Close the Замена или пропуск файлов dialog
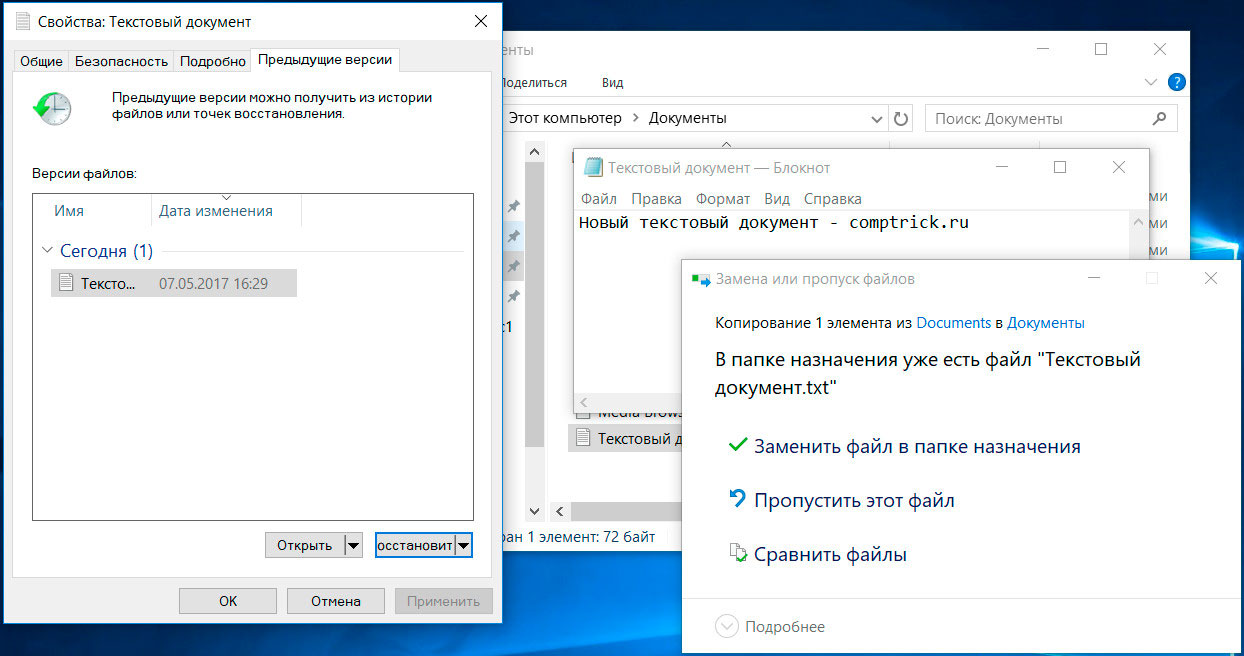 coord(1211,279)
